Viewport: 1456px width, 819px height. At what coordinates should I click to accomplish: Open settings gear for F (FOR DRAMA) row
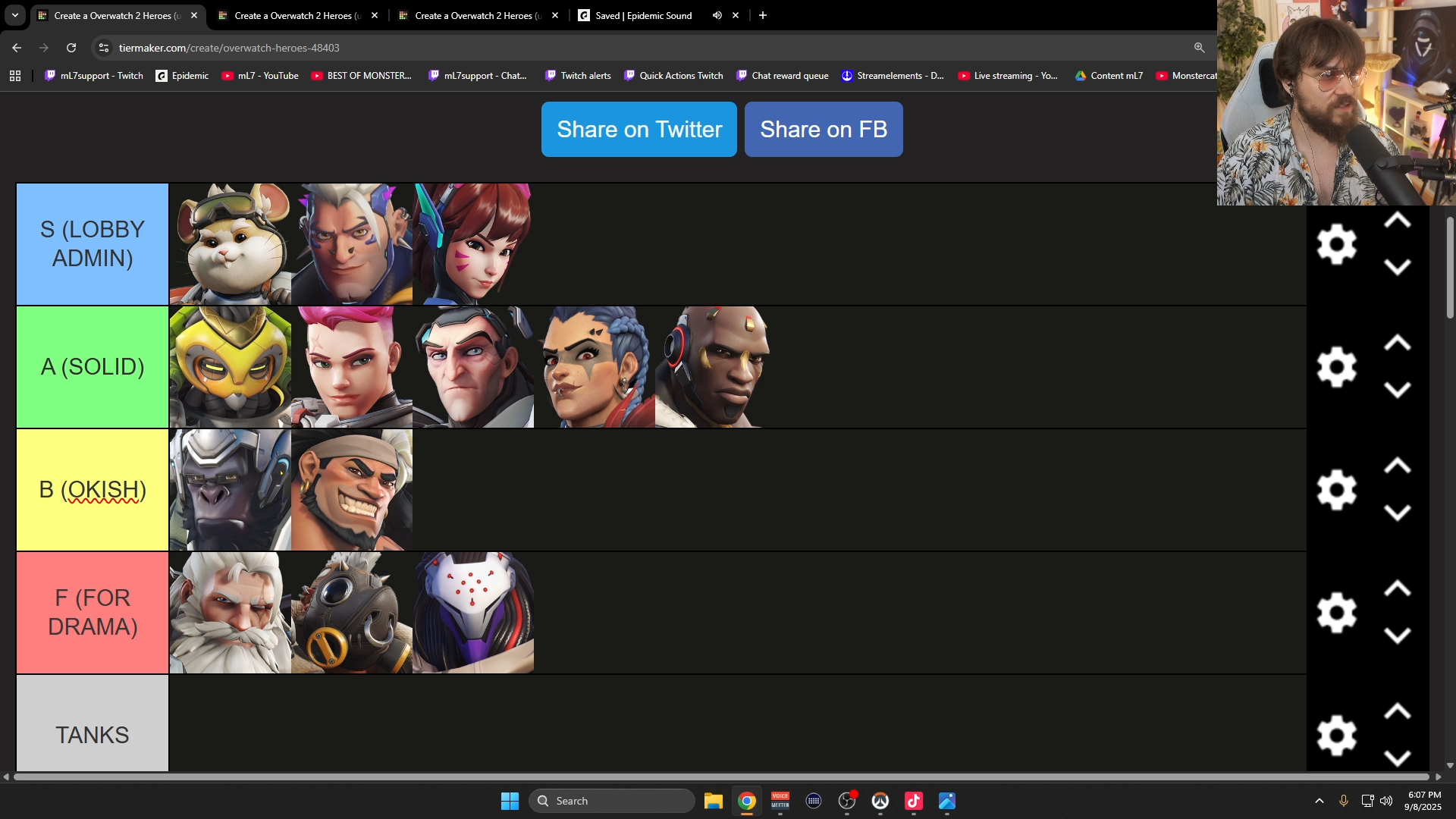[1336, 613]
